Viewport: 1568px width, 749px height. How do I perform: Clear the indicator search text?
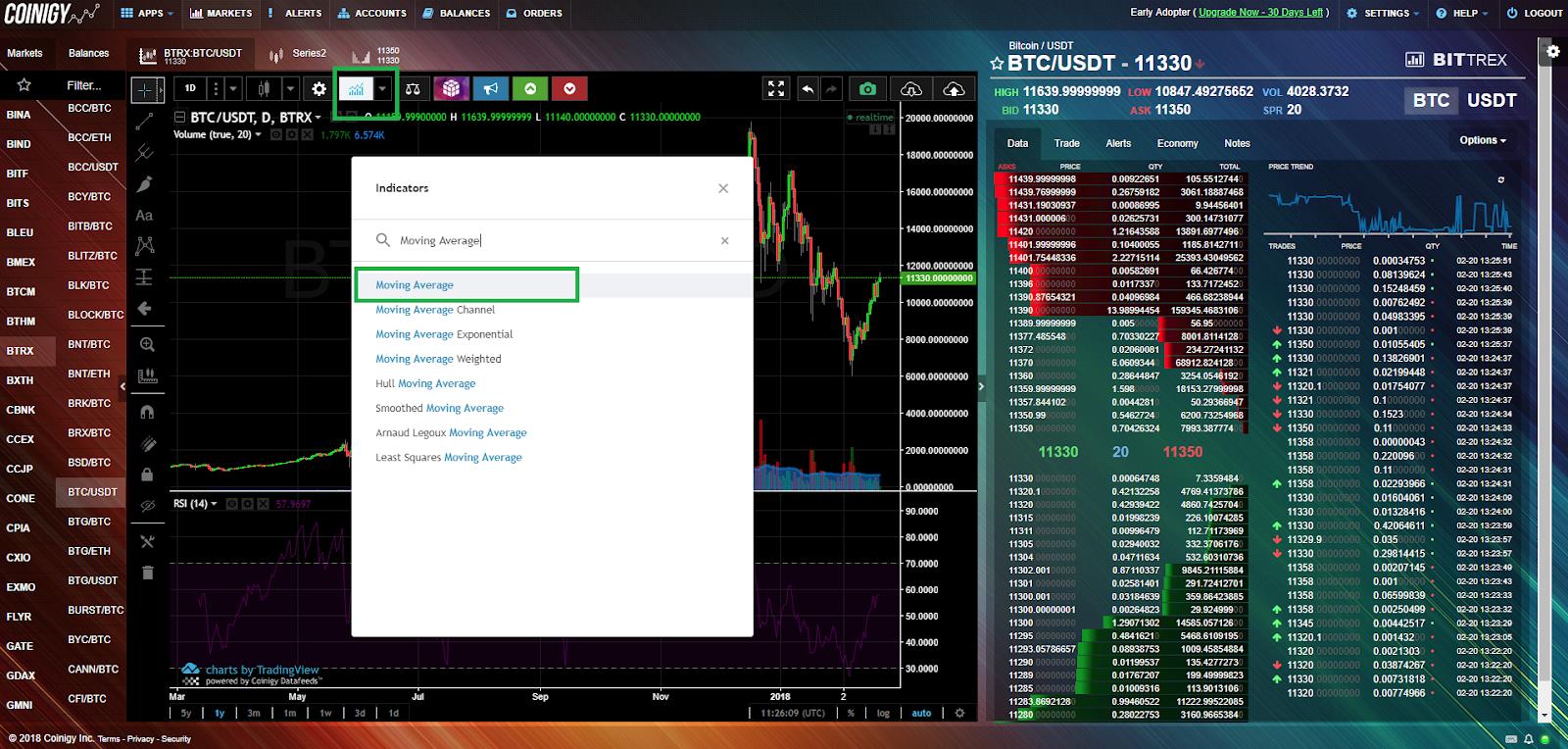725,240
